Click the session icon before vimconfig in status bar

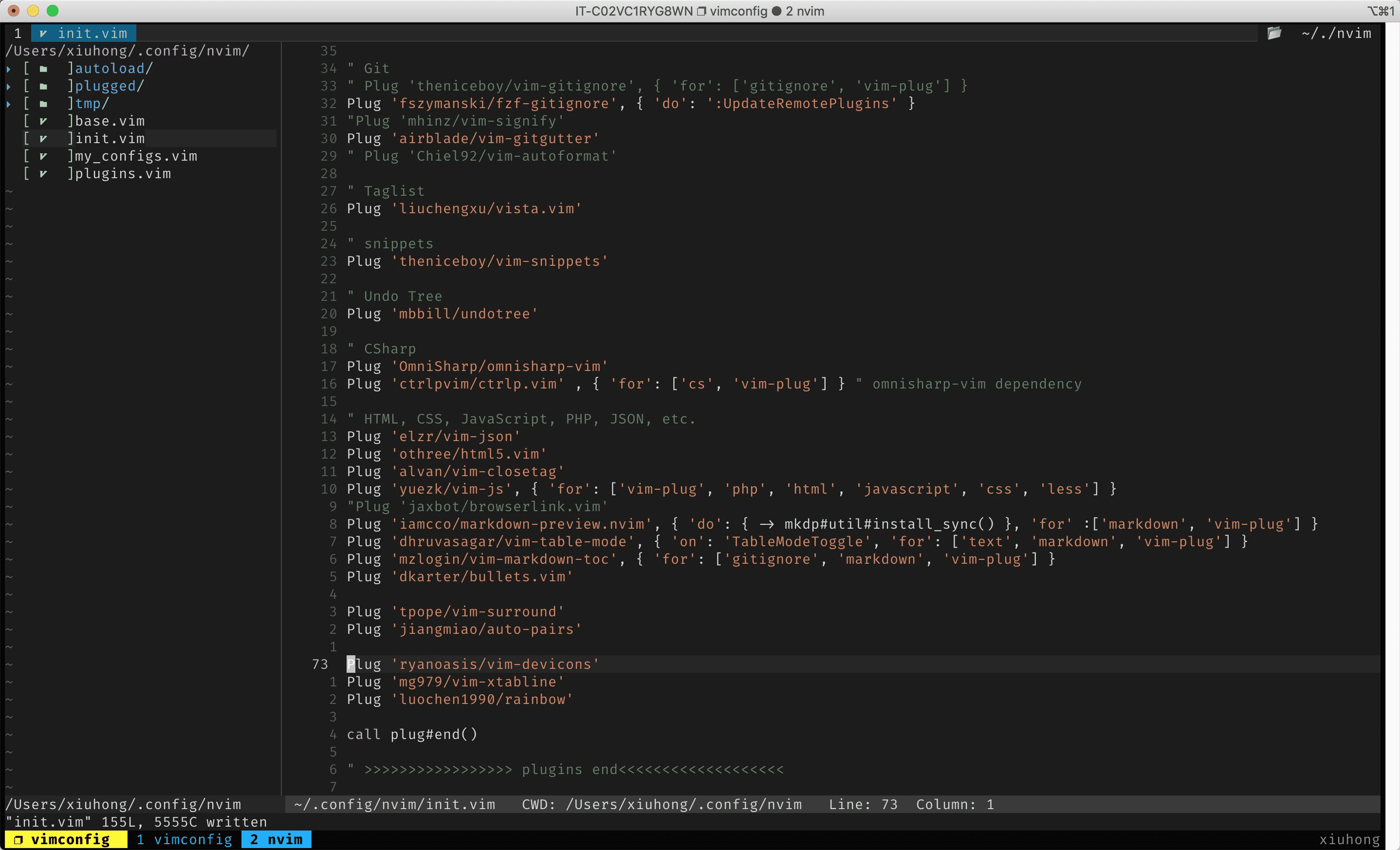click(18, 840)
